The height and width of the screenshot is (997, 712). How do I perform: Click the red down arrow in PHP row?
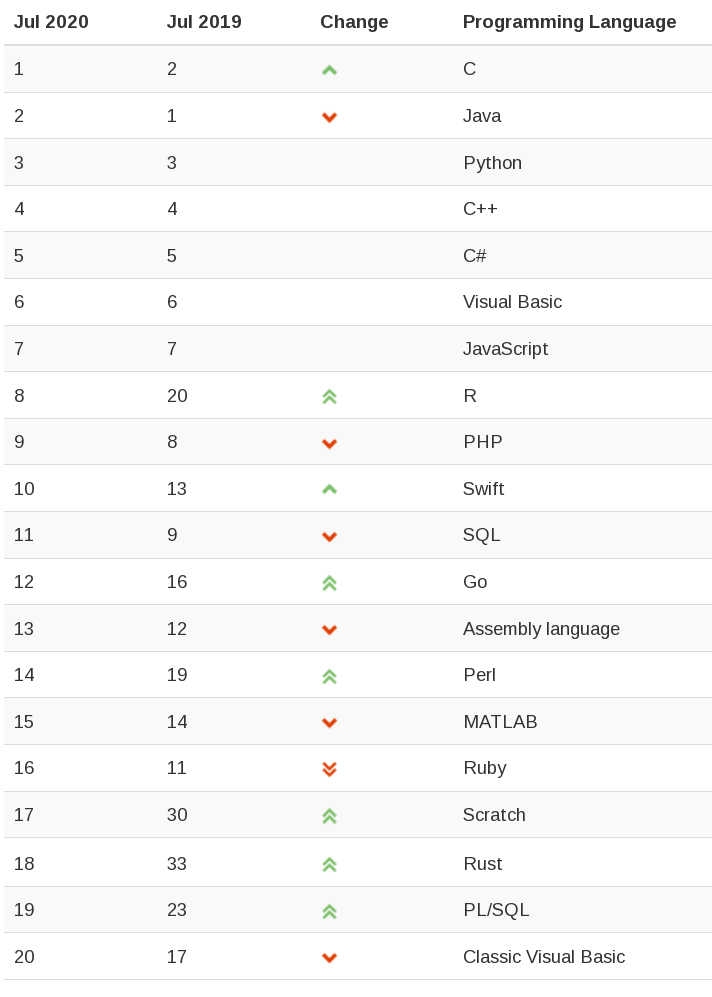(329, 443)
